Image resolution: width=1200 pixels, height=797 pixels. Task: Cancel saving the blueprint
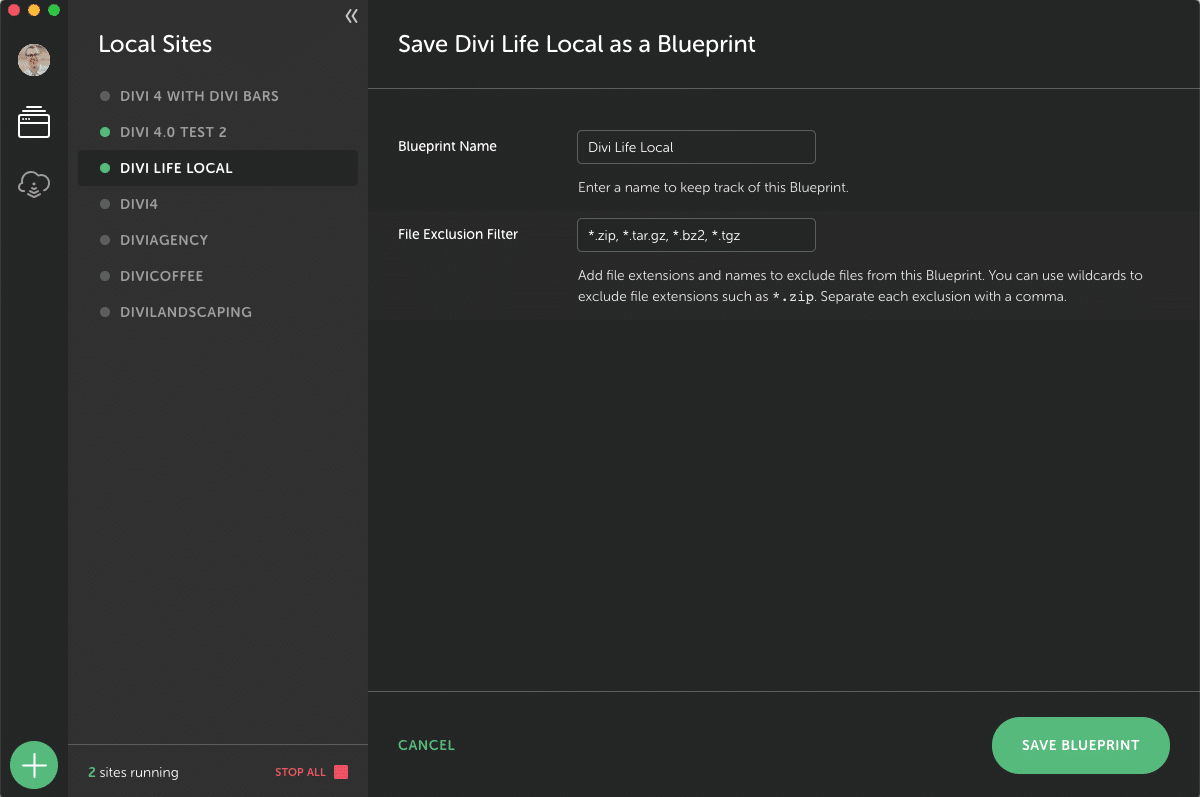tap(426, 745)
